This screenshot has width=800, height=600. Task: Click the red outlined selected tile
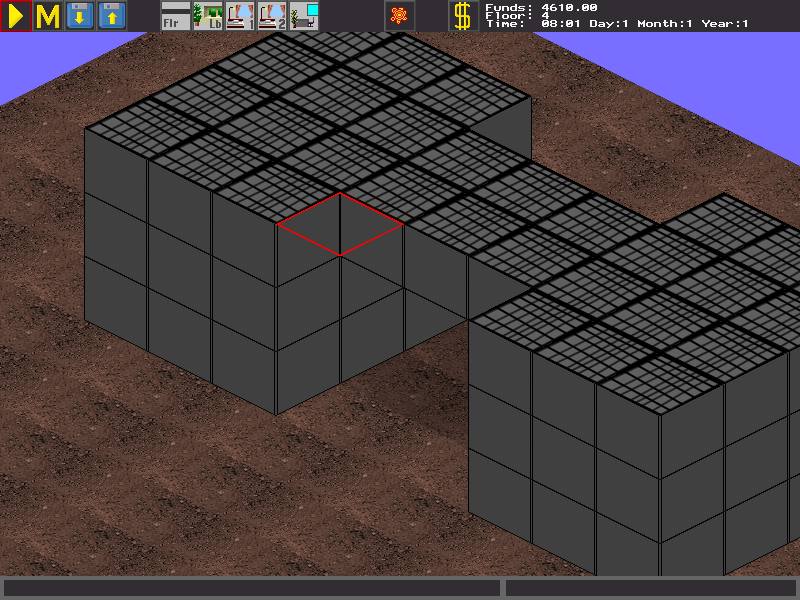(340, 224)
